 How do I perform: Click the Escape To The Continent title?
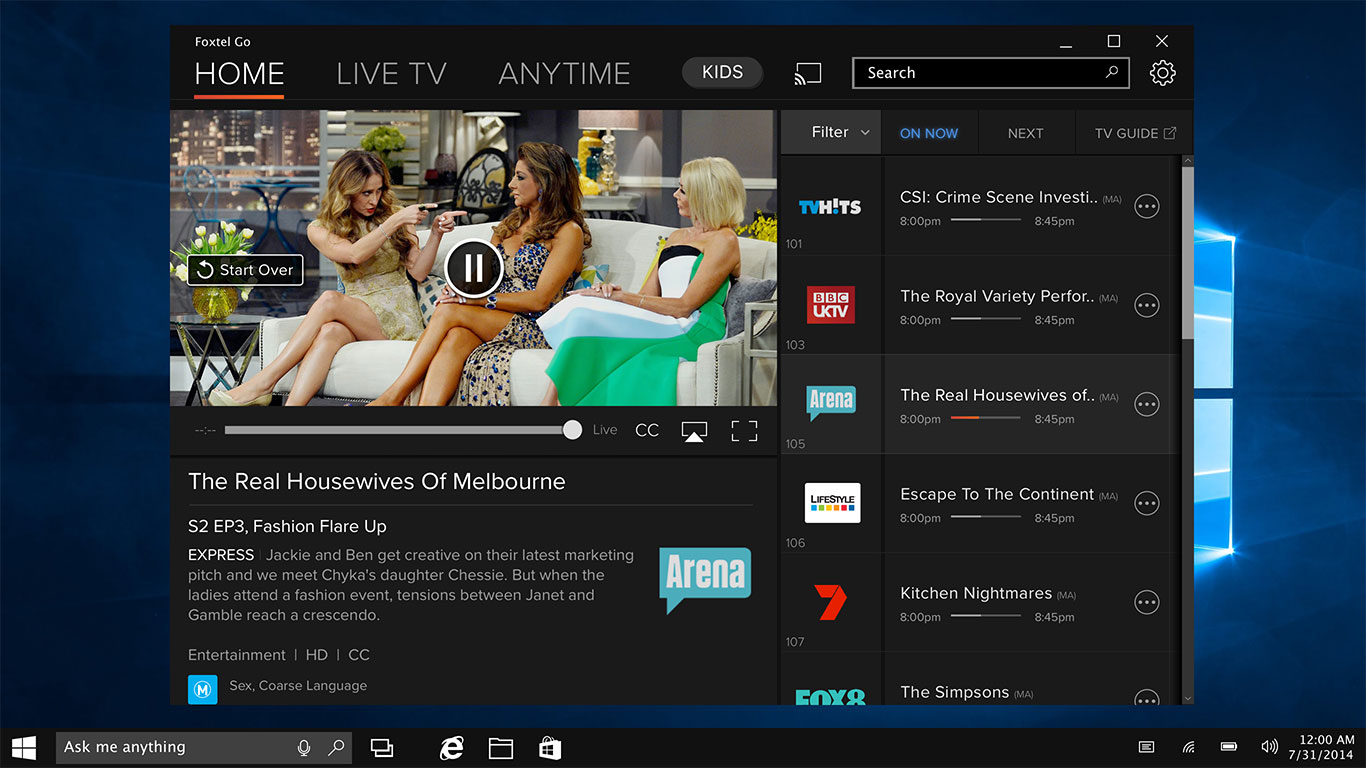click(x=997, y=494)
